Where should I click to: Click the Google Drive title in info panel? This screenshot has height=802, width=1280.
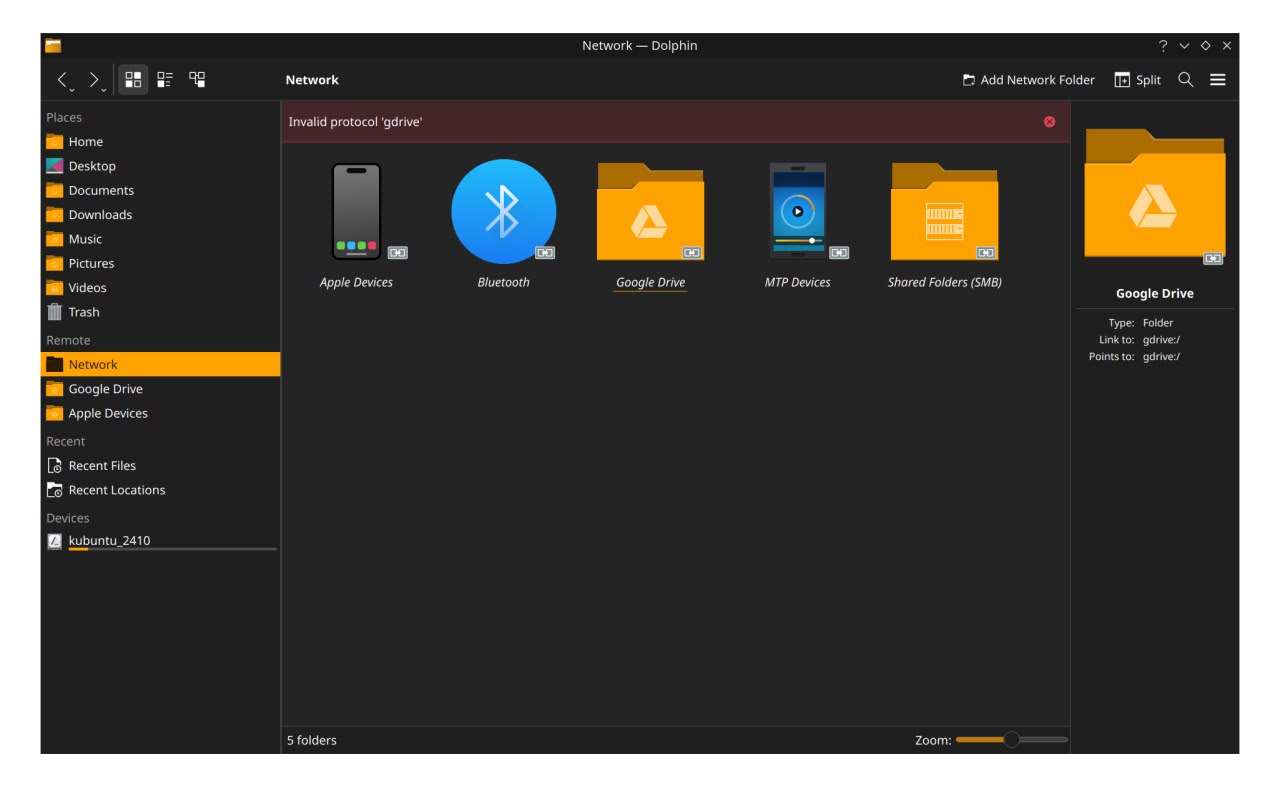click(1154, 294)
